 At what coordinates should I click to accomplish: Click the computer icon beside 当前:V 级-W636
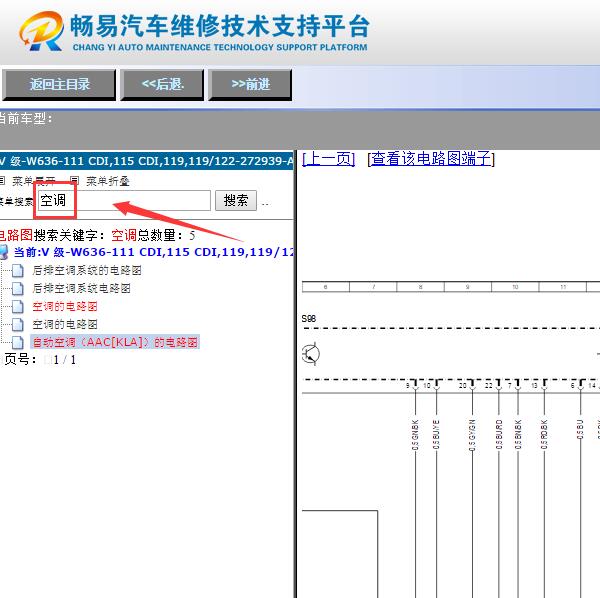(4, 252)
